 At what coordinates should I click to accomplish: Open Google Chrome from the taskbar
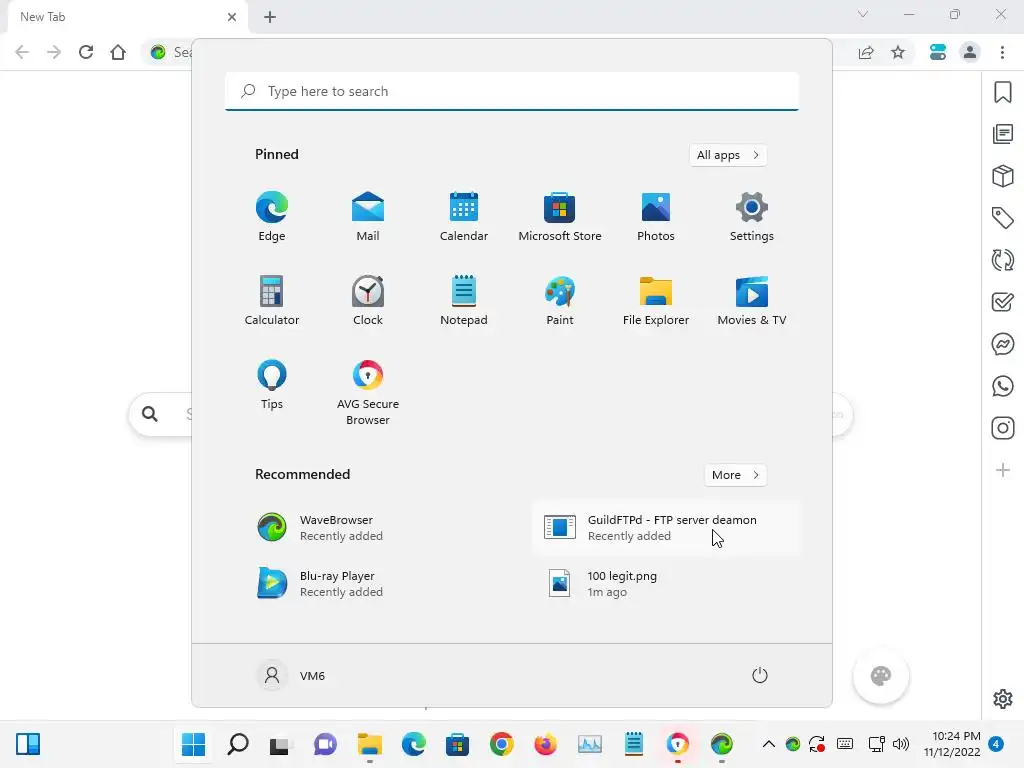click(x=502, y=744)
